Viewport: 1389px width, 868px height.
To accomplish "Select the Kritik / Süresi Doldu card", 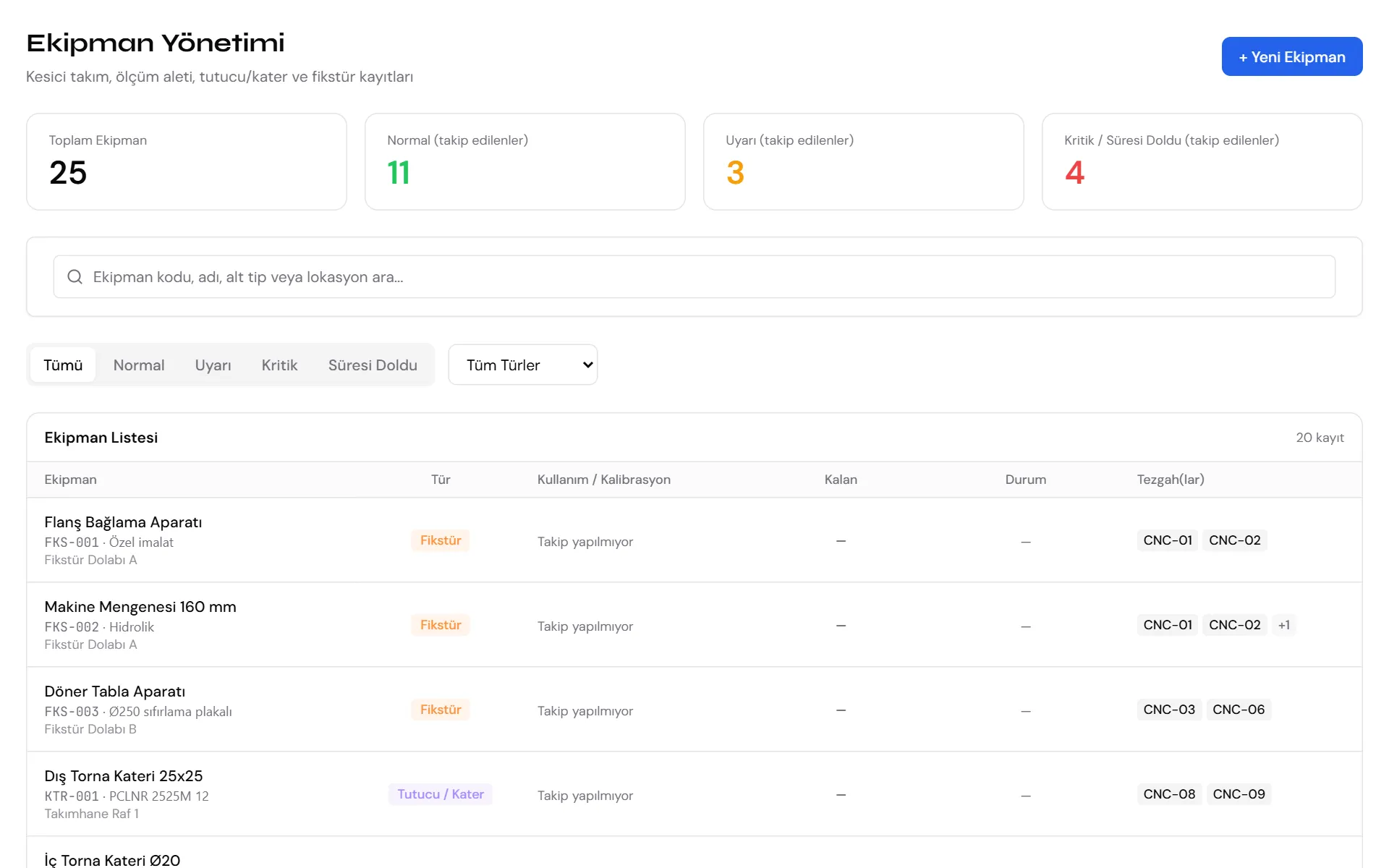I will [1202, 161].
